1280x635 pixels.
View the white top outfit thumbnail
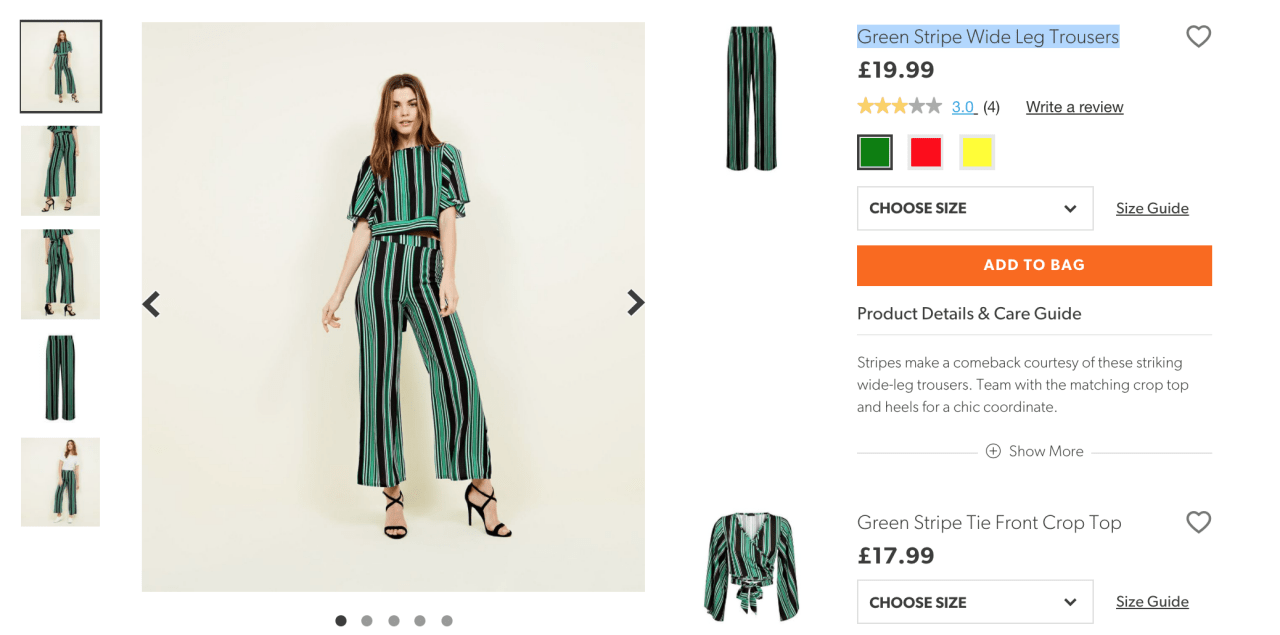(x=60, y=482)
